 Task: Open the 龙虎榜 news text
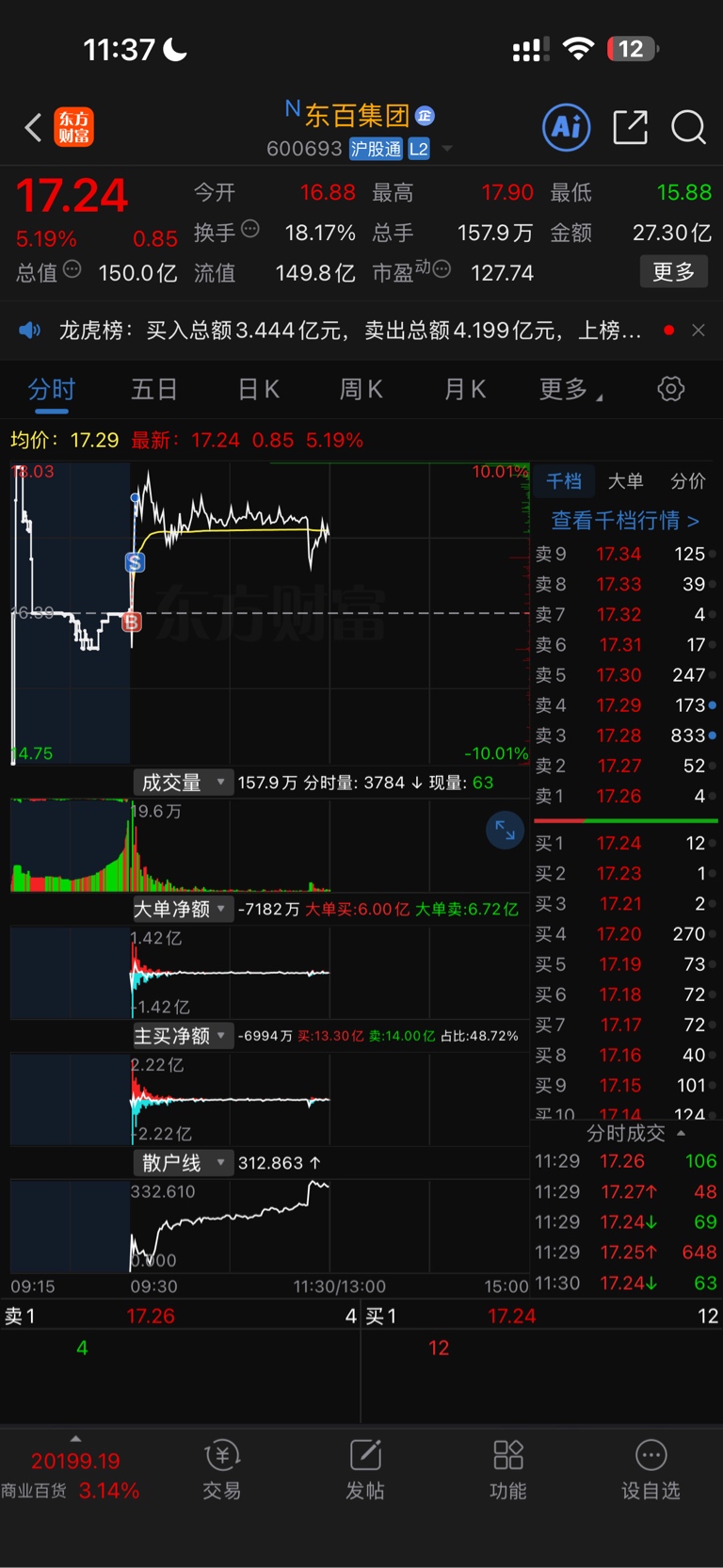point(349,331)
